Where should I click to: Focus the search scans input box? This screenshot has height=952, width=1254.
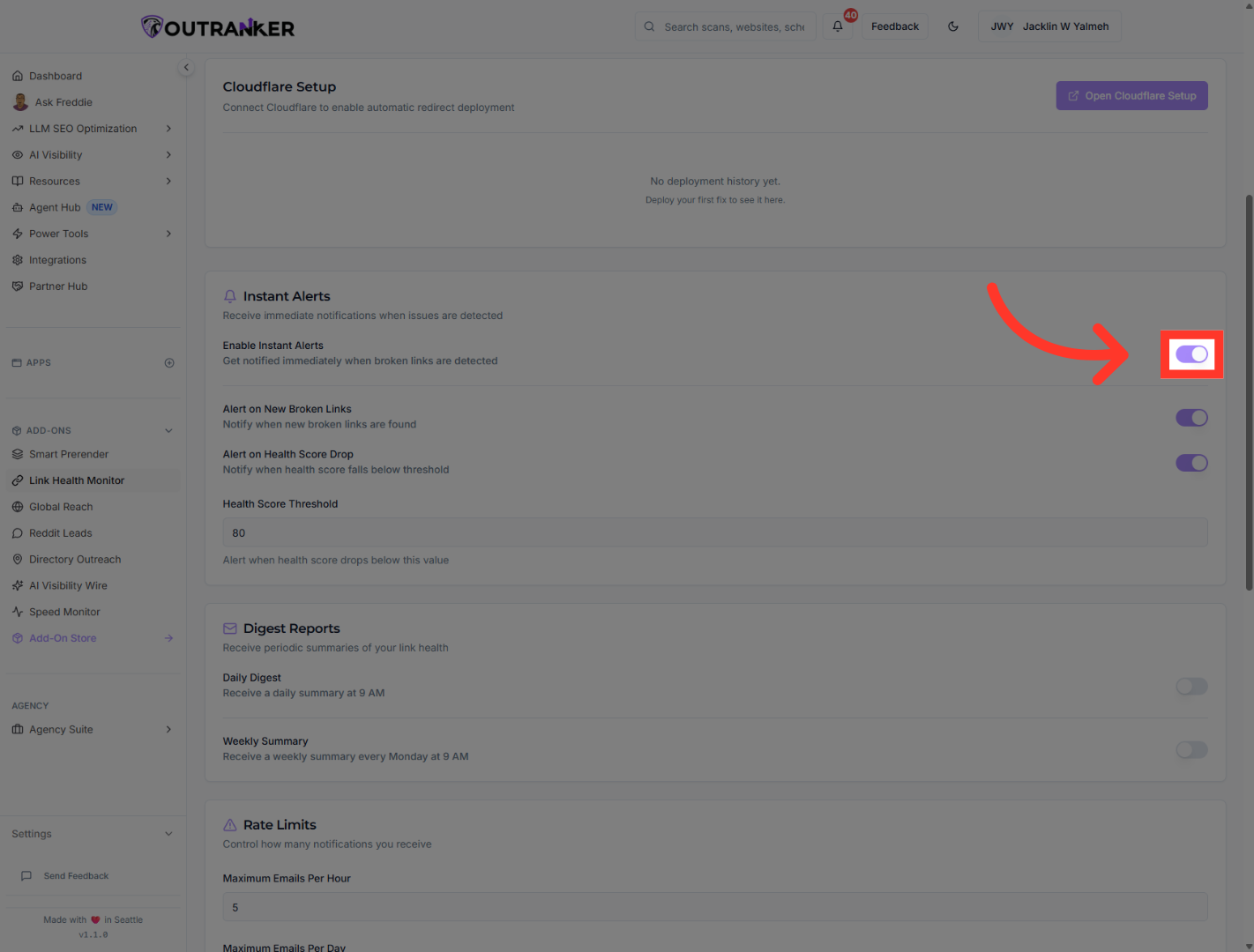[x=726, y=26]
